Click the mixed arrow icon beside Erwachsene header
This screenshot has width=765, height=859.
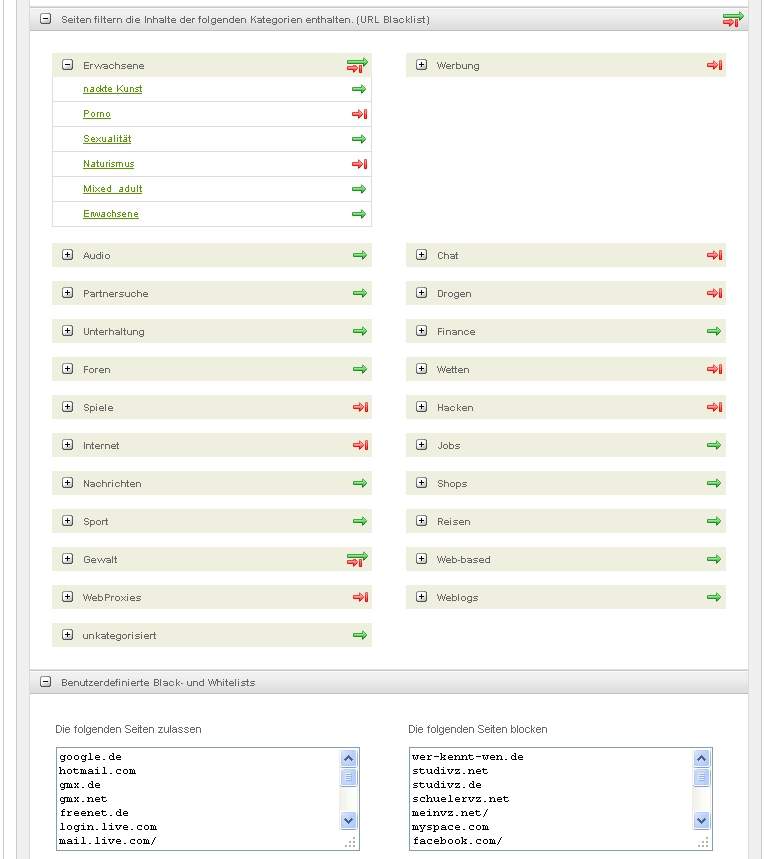pyautogui.click(x=357, y=65)
